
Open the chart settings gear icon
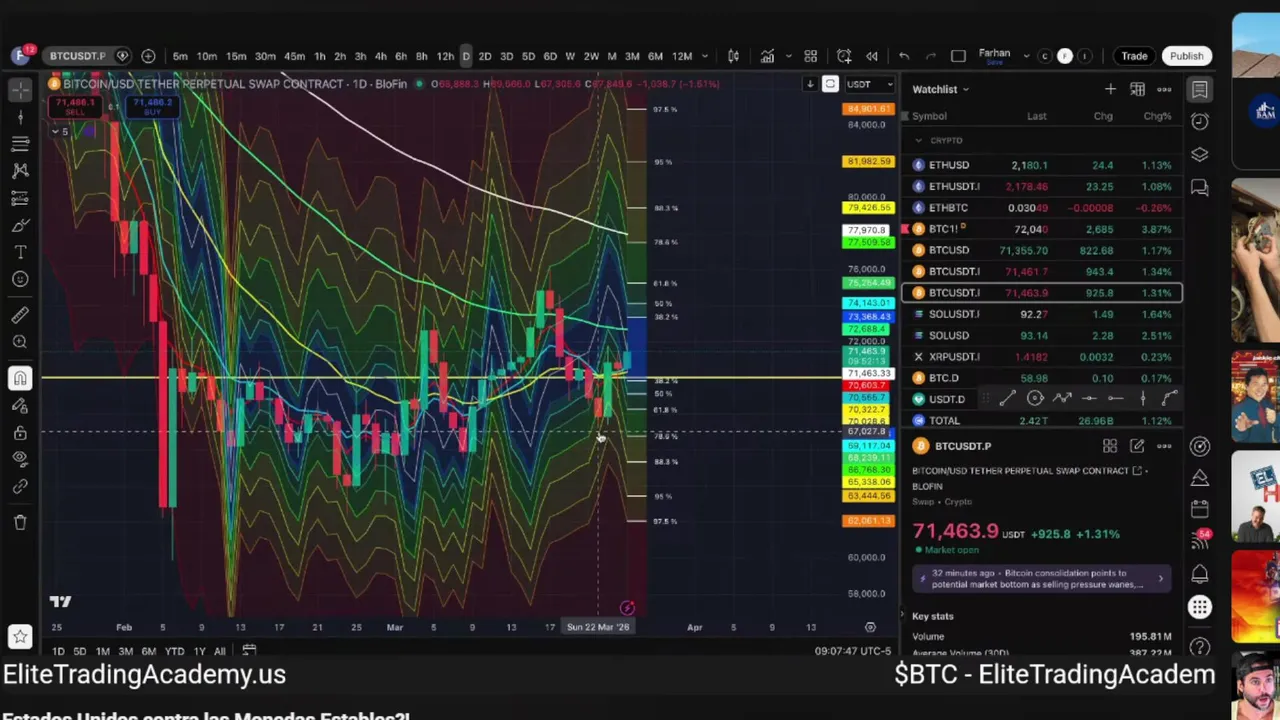tap(870, 627)
